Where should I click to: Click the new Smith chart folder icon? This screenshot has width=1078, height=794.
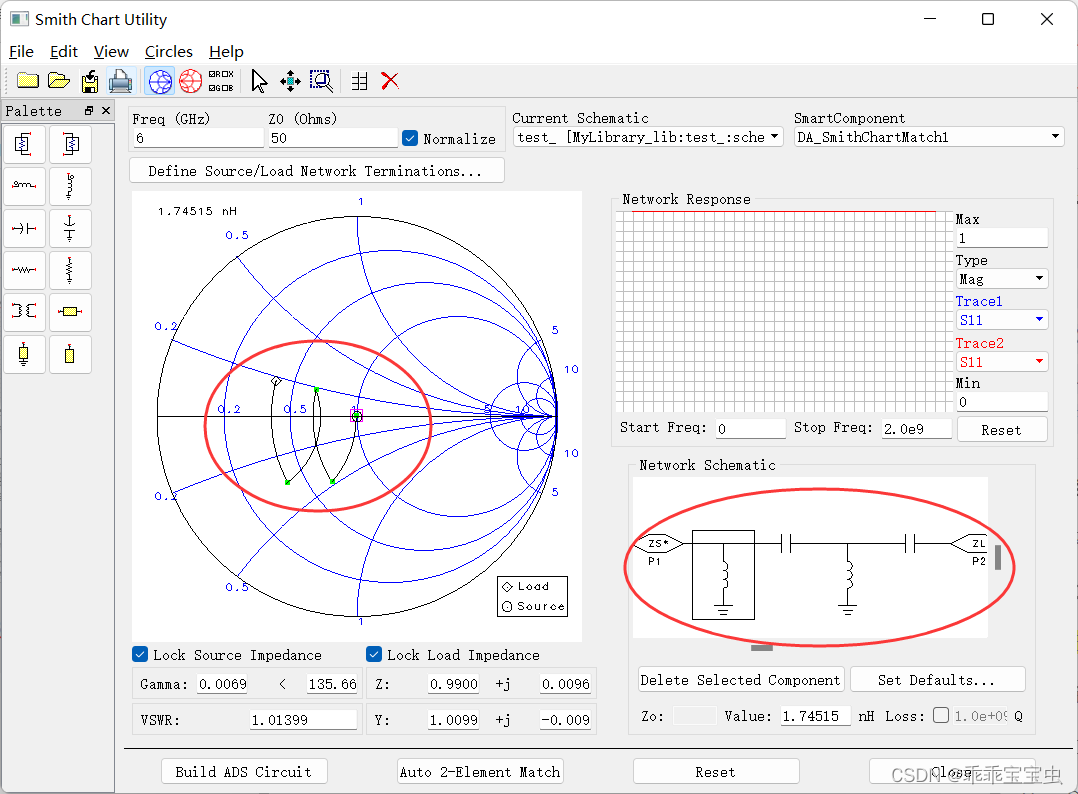(x=28, y=80)
